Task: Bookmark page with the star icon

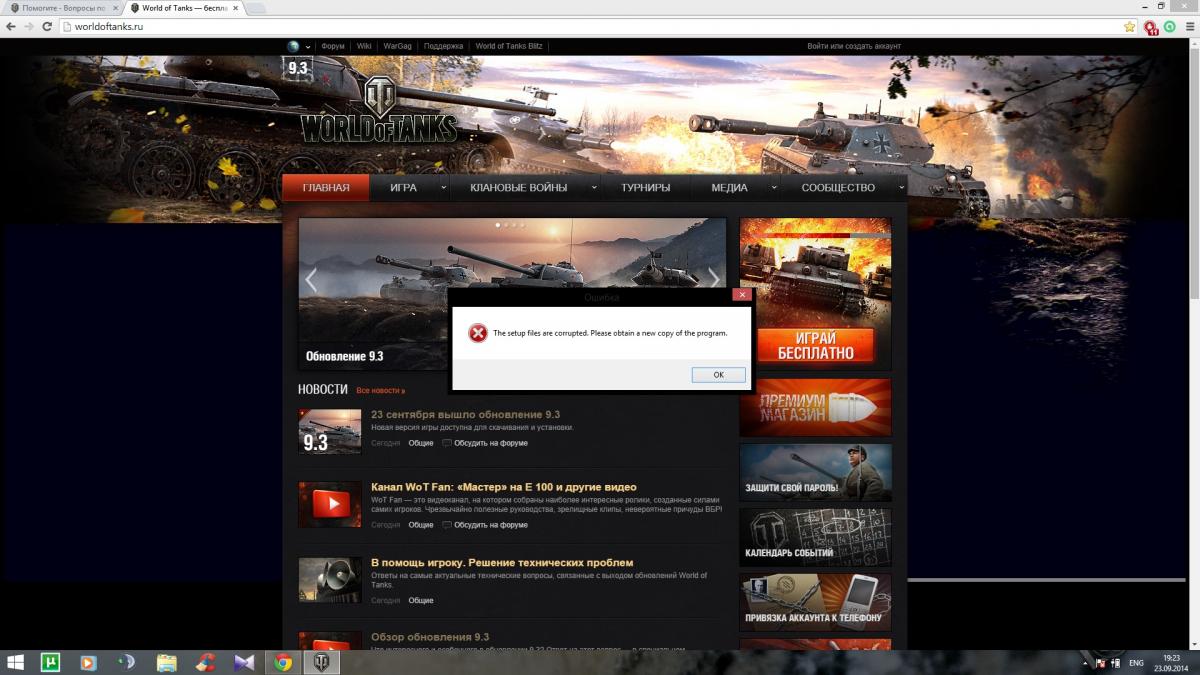Action: (x=1129, y=26)
